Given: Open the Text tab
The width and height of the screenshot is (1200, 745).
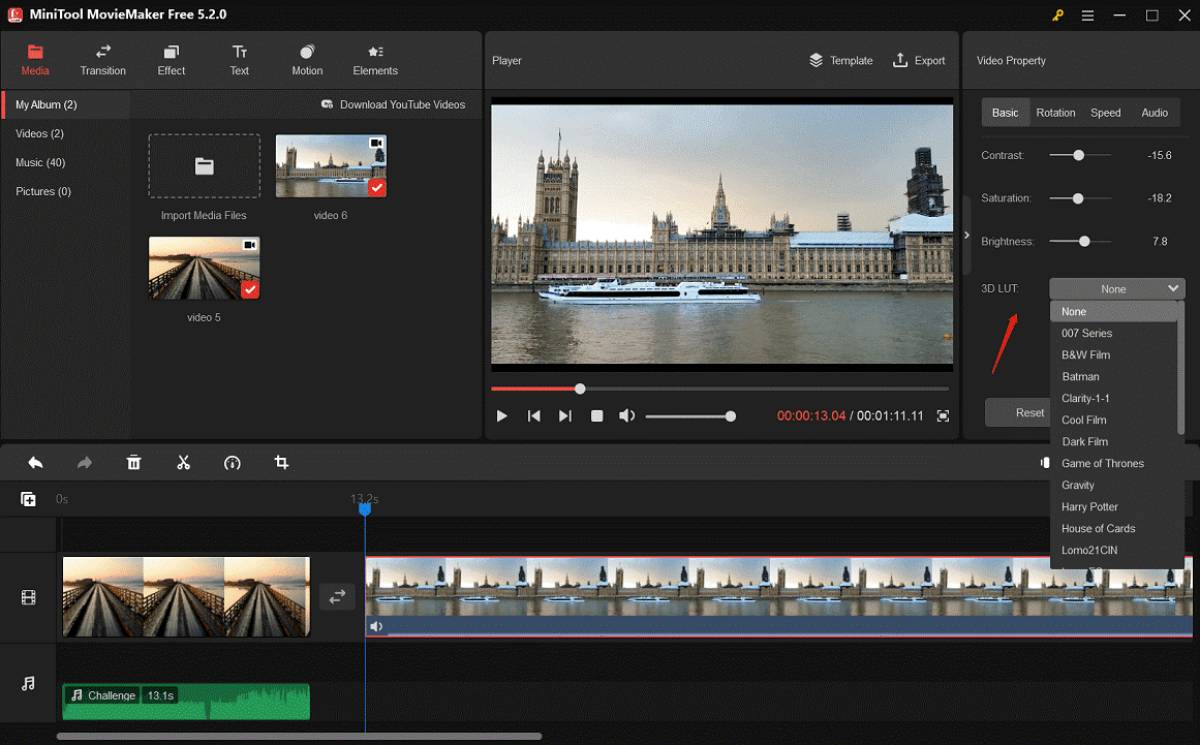Looking at the screenshot, I should [239, 60].
